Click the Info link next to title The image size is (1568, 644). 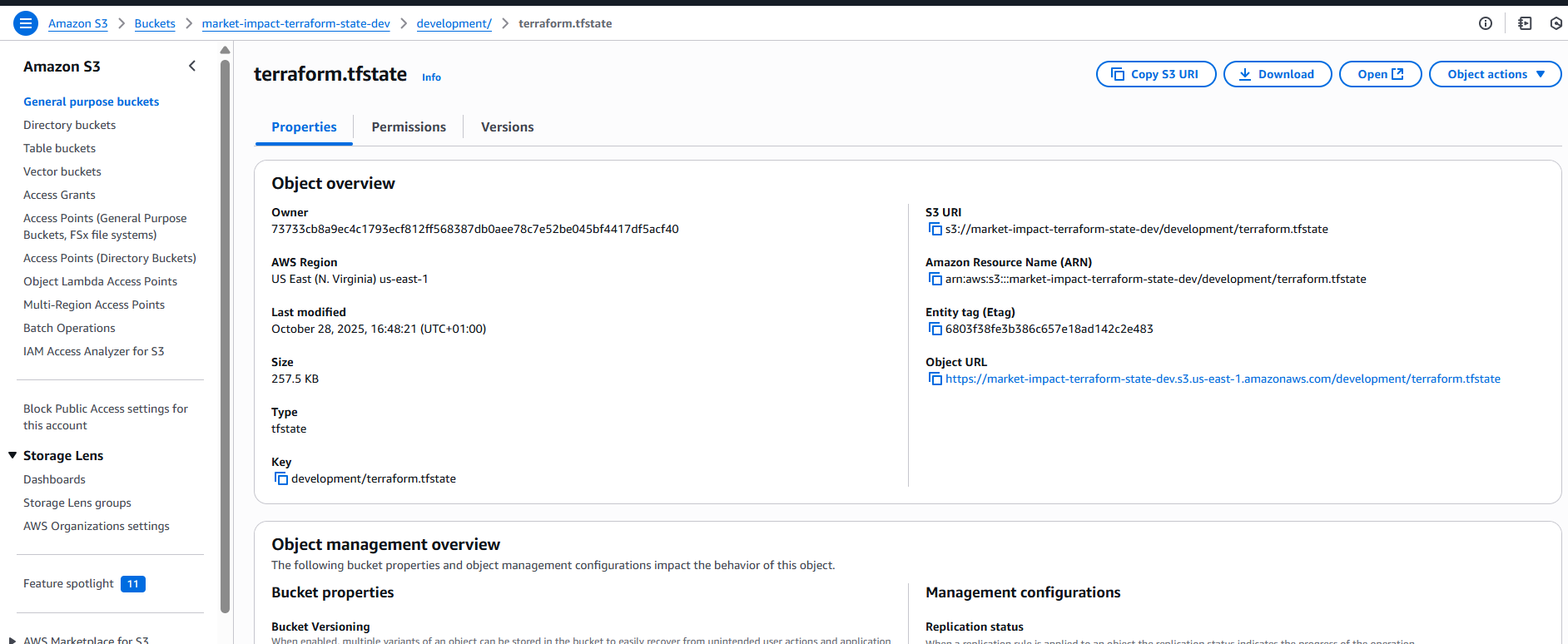point(431,77)
